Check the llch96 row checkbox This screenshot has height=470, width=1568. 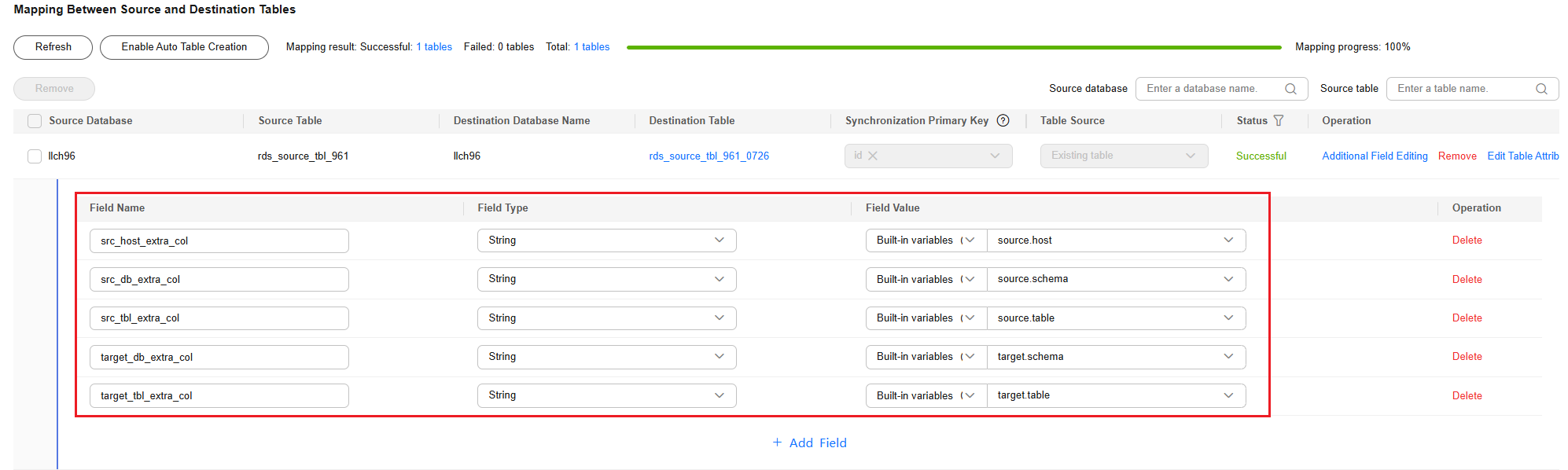[x=35, y=156]
